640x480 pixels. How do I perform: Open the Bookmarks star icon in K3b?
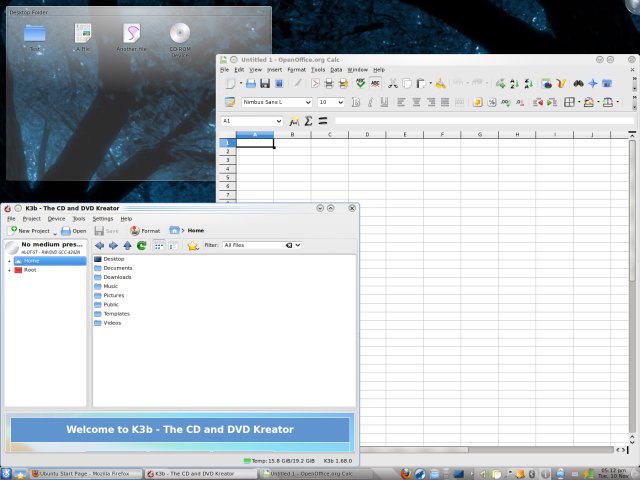pyautogui.click(x=193, y=245)
